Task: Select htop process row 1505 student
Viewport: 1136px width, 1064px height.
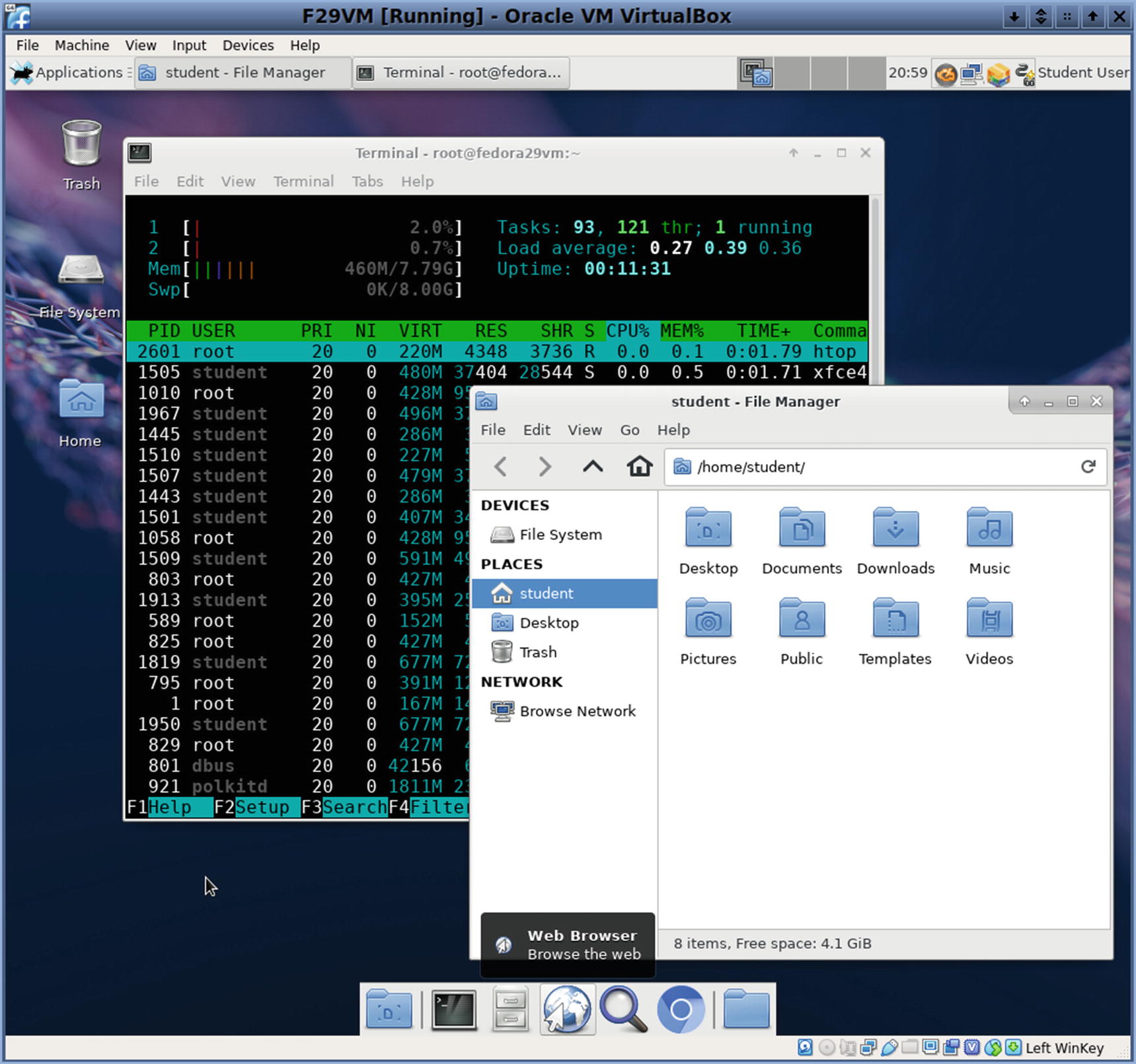Action: (496, 372)
